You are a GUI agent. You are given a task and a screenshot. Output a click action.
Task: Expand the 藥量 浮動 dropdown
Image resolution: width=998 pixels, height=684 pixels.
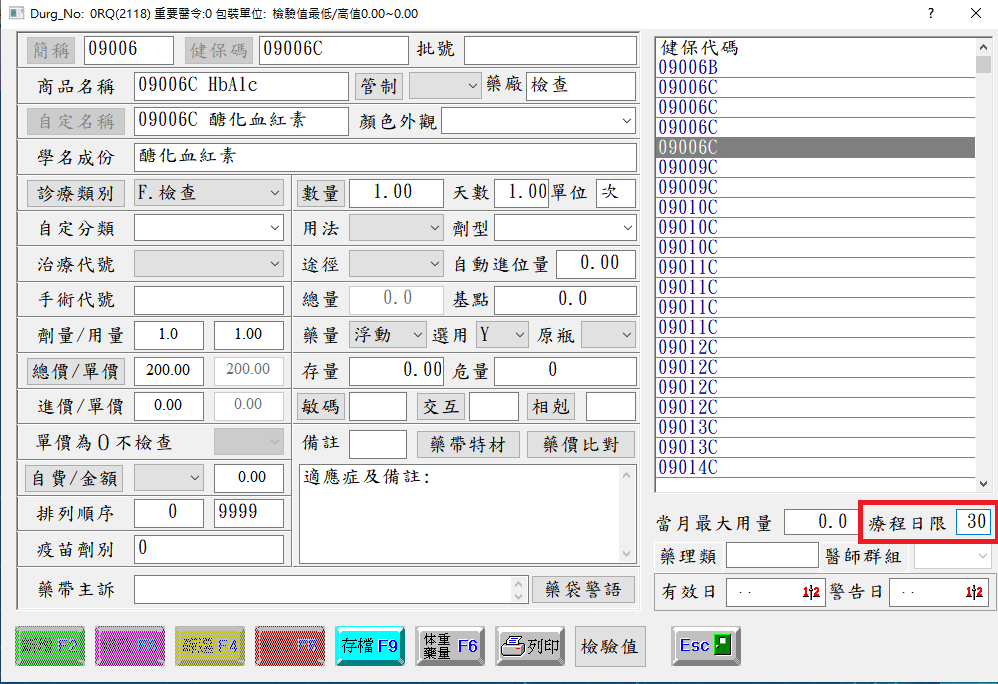(x=417, y=336)
